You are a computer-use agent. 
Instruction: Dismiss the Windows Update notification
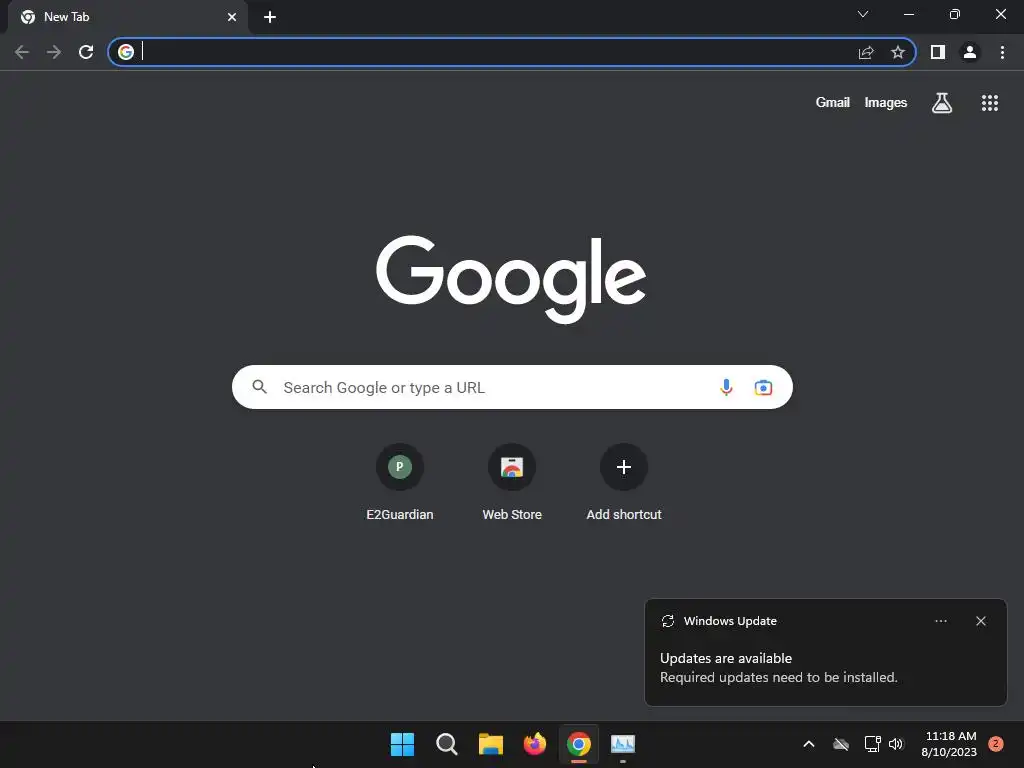pyautogui.click(x=981, y=621)
